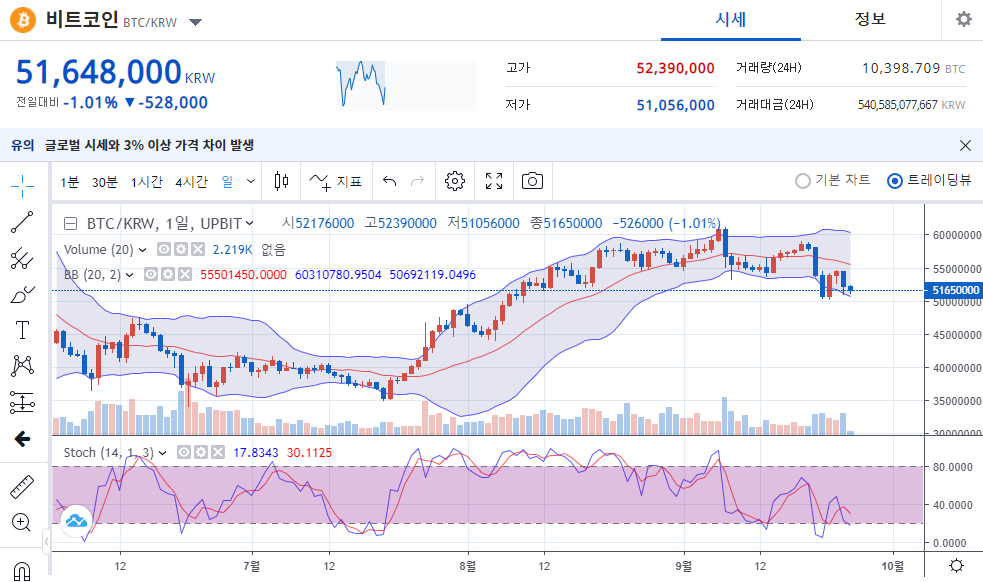Collapse the BTC/KRW legend box toggle
The width and height of the screenshot is (983, 582).
[x=71, y=223]
